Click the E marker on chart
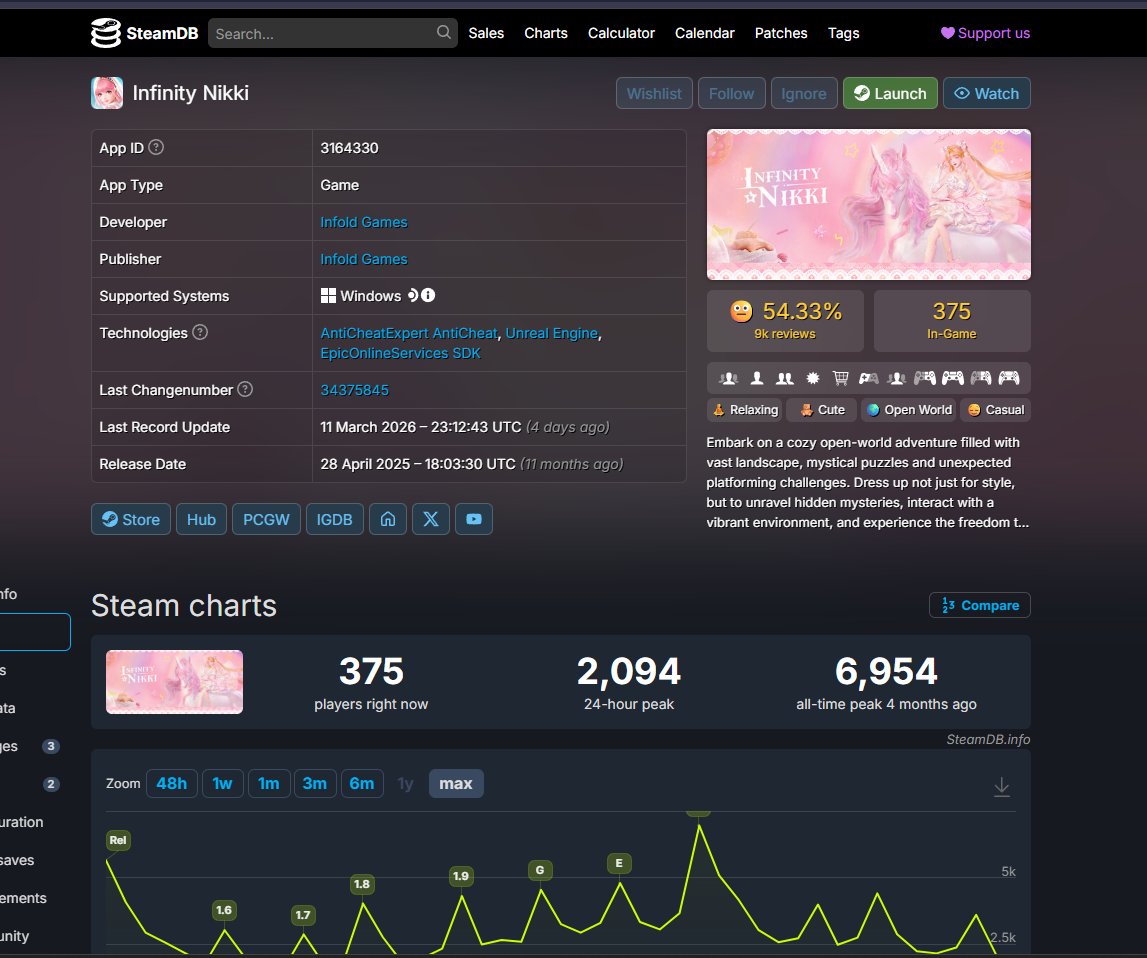 point(619,864)
